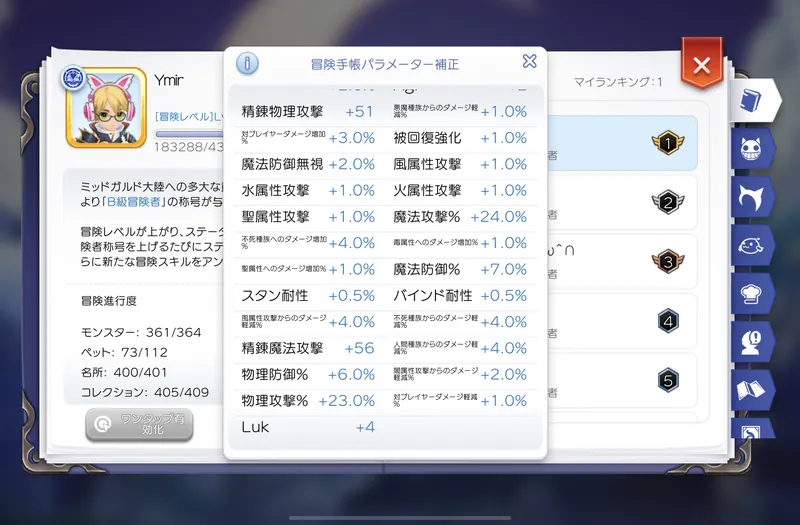This screenshot has width=800, height=525.
Task: Click the 風属性攻撃 +1.0% stat
Action: click(460, 164)
